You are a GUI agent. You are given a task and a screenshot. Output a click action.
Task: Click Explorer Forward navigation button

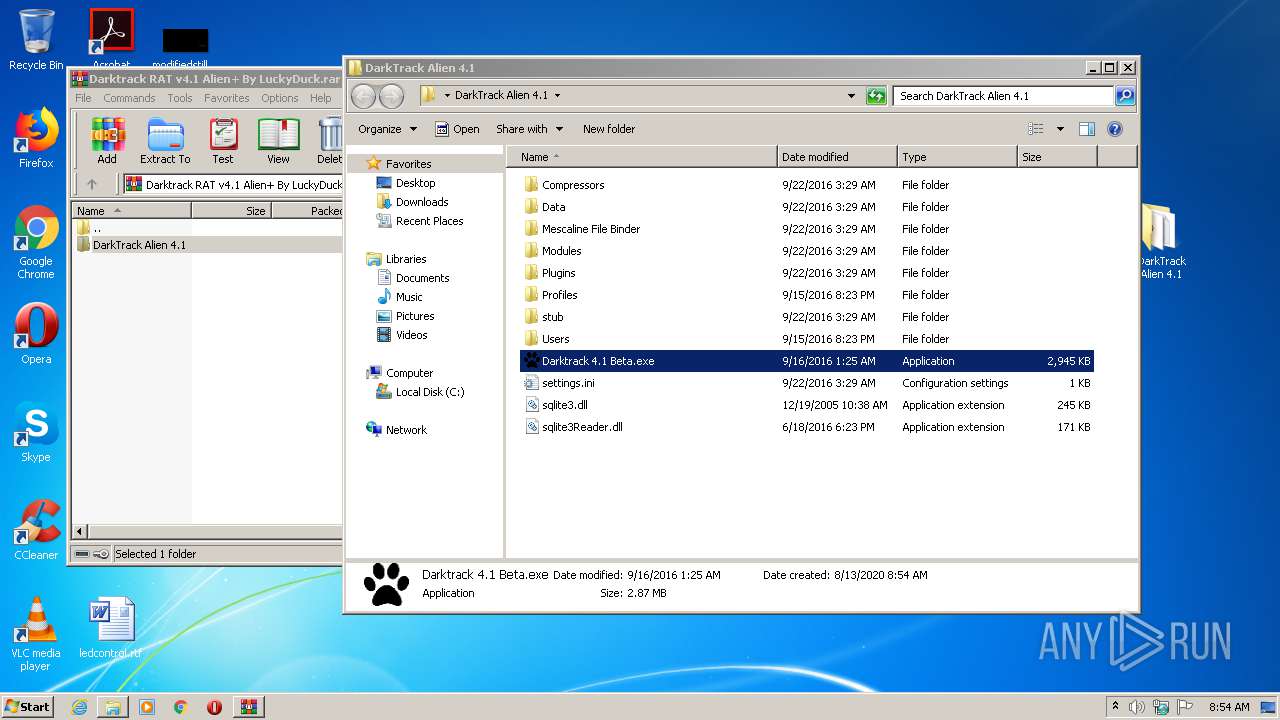391,96
